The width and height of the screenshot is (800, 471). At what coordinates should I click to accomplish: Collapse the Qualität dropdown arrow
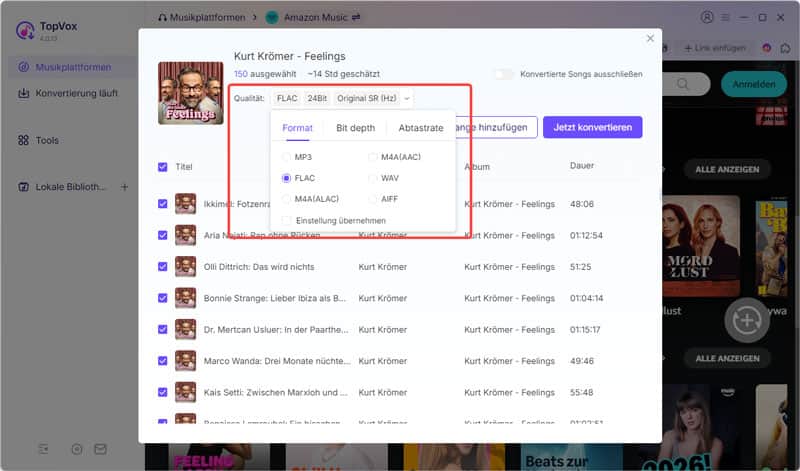tap(407, 98)
